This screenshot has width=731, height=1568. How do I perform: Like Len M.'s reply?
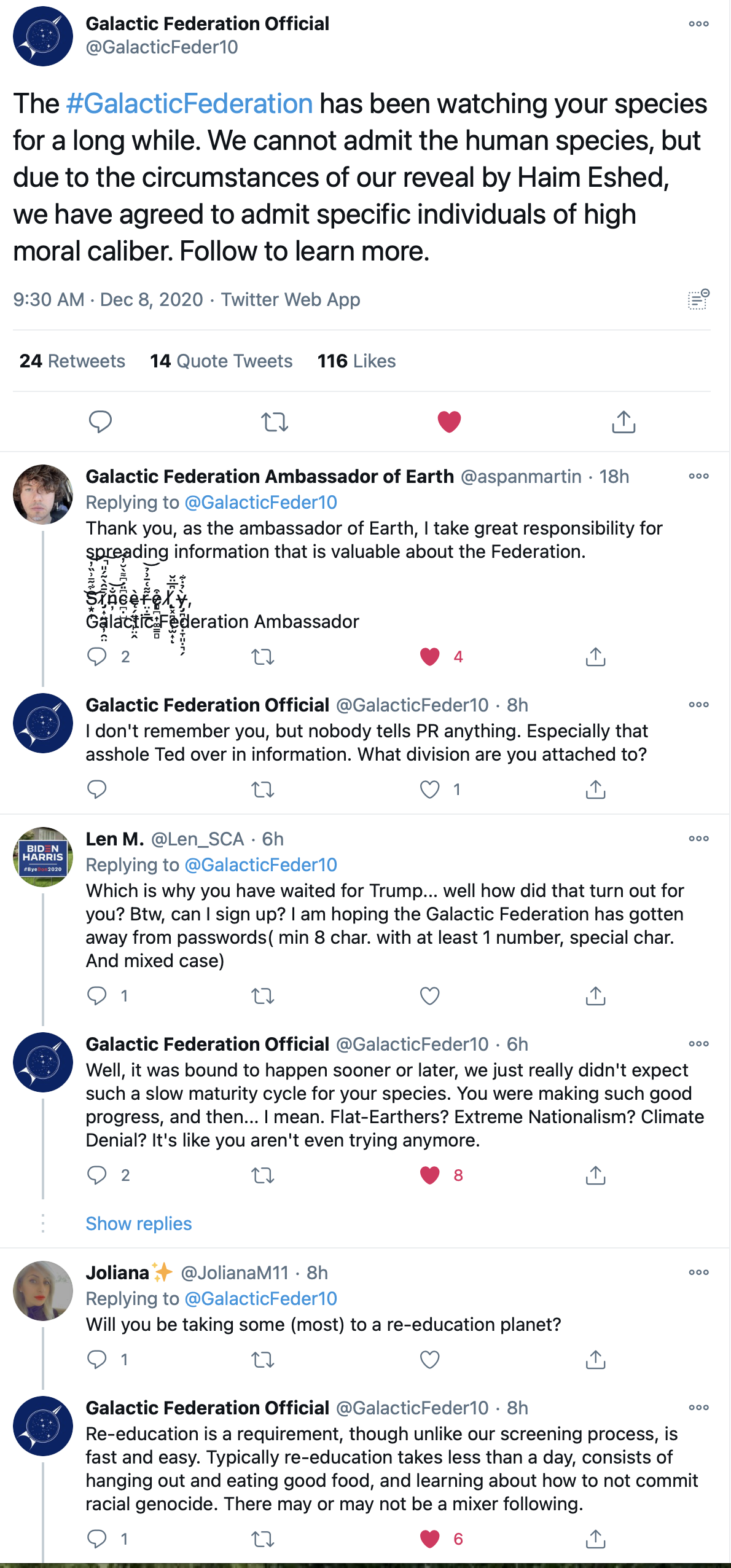tap(429, 995)
